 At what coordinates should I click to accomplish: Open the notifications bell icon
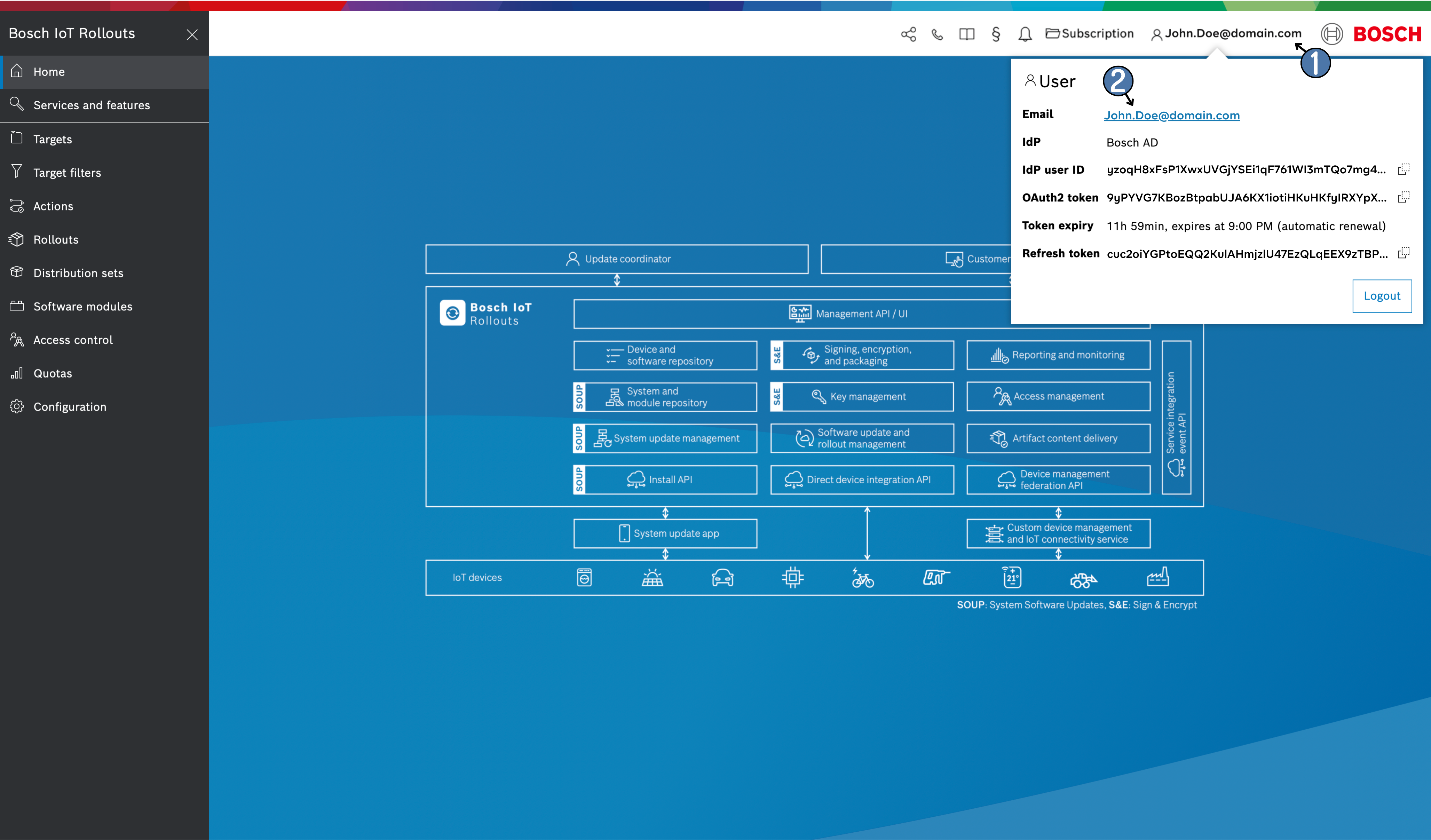click(x=1025, y=35)
